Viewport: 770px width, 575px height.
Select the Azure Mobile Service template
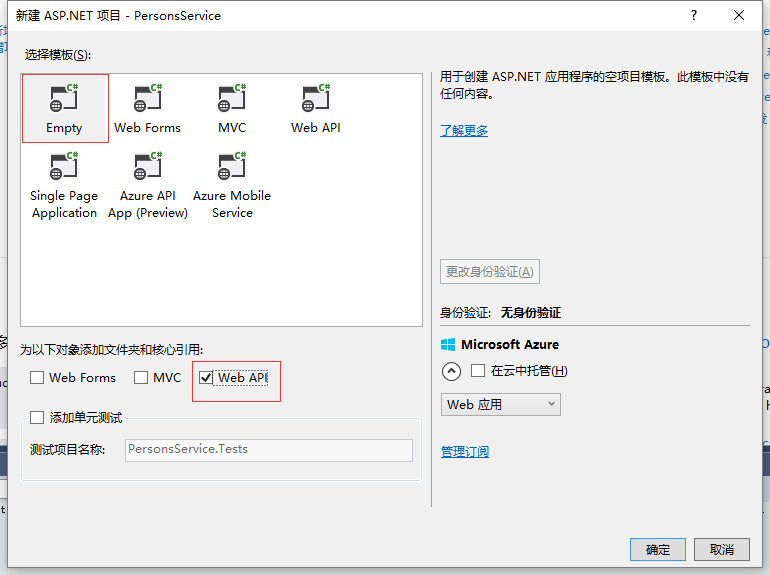(x=232, y=185)
